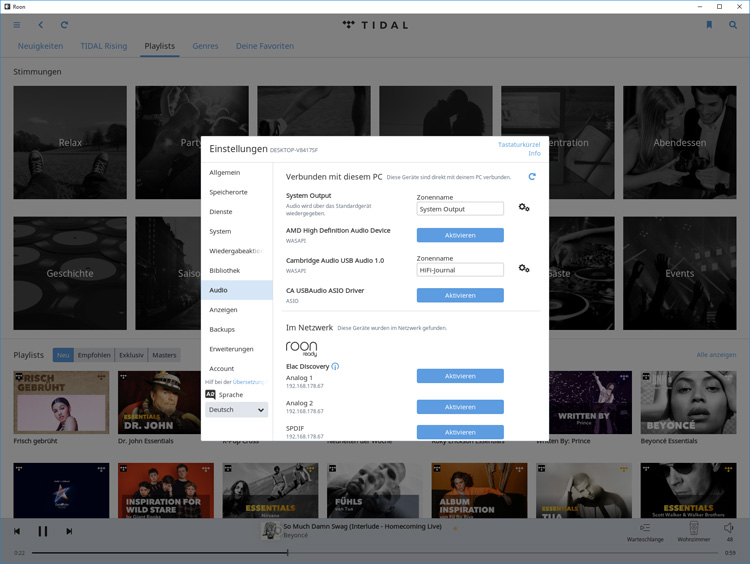Switch to the TIDAL Rising tab
Screen dimensions: 750x564
[104, 46]
